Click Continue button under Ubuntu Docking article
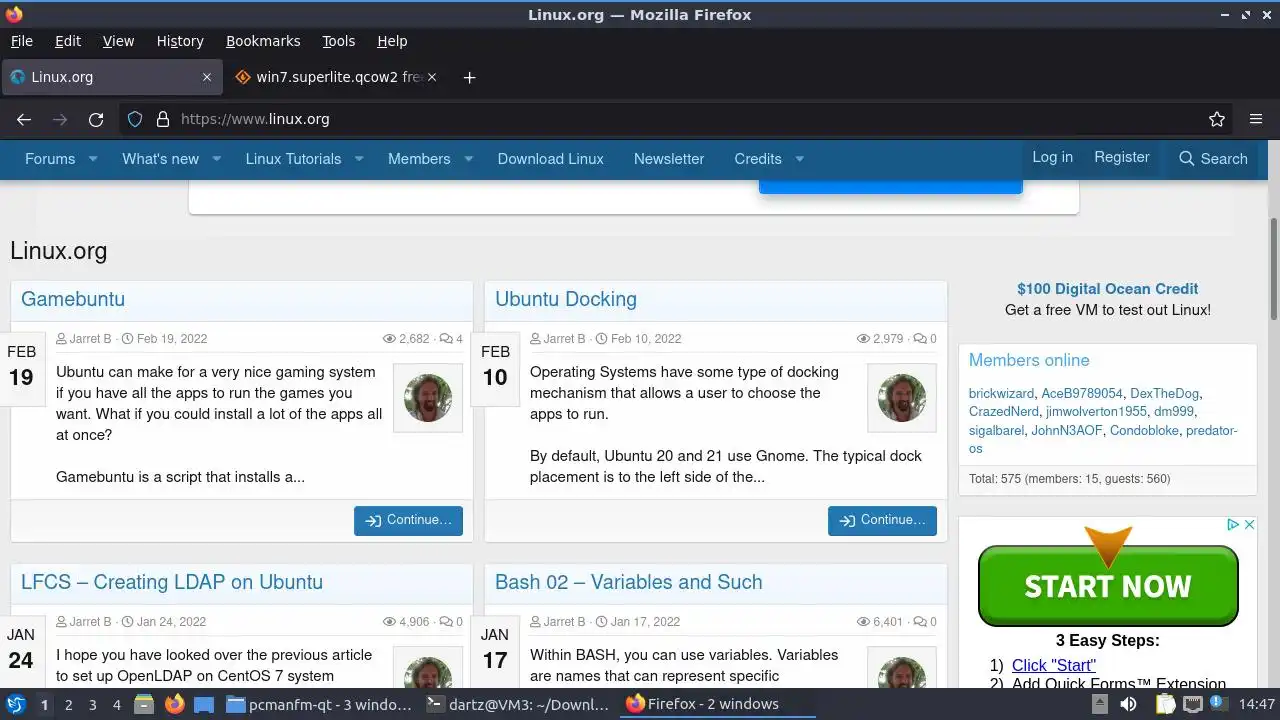Image resolution: width=1280 pixels, height=720 pixels. click(882, 520)
